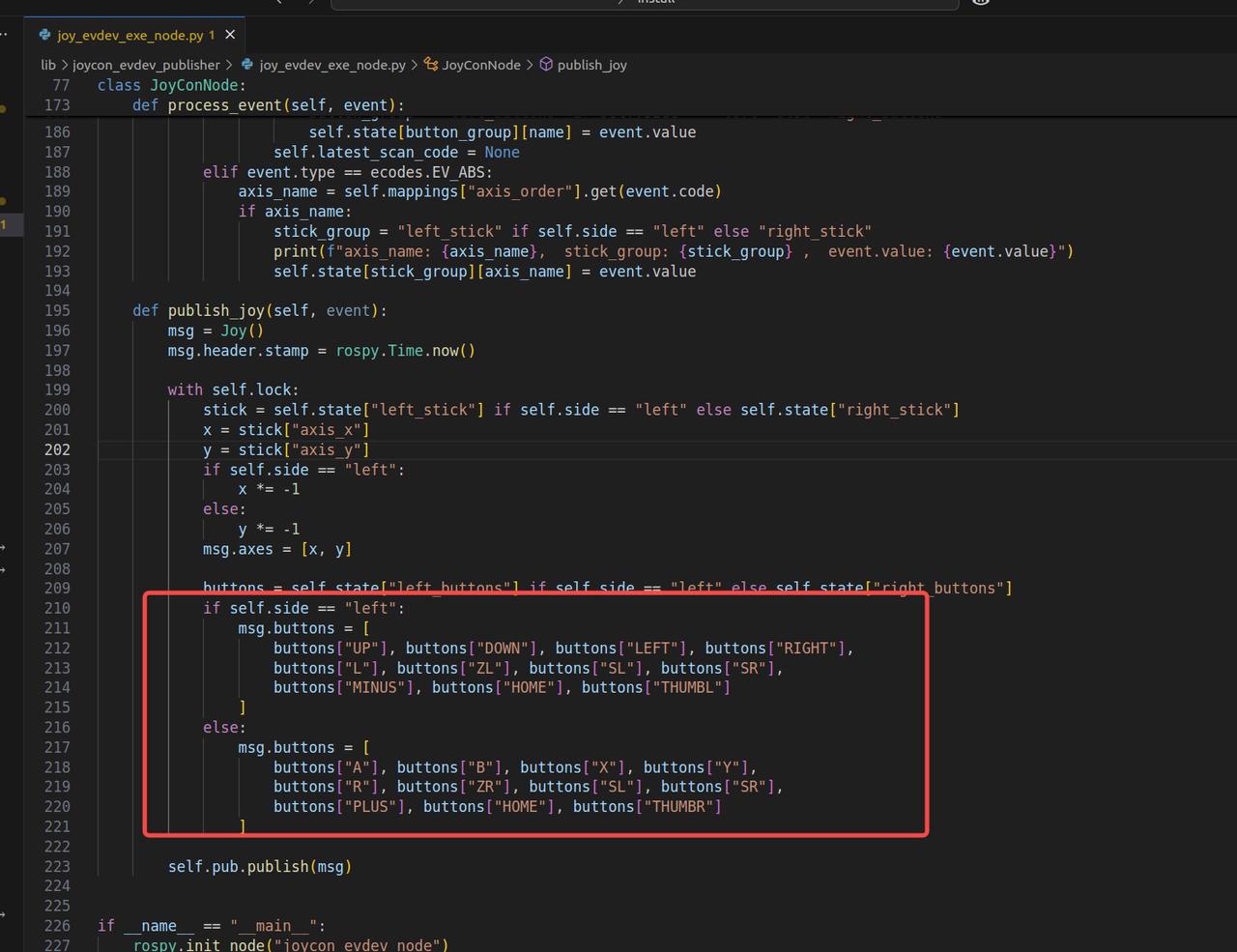The image size is (1237, 952).
Task: Select line number 202 in the gutter
Action: [x=57, y=449]
